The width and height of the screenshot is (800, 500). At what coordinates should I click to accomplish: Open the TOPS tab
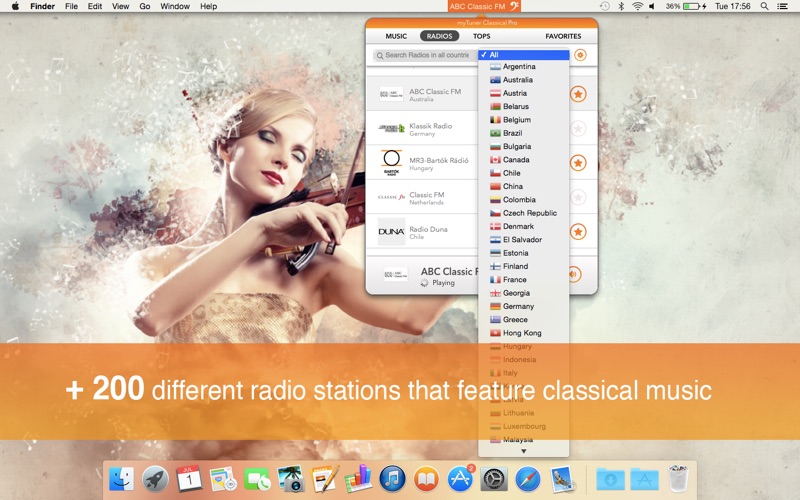click(481, 36)
